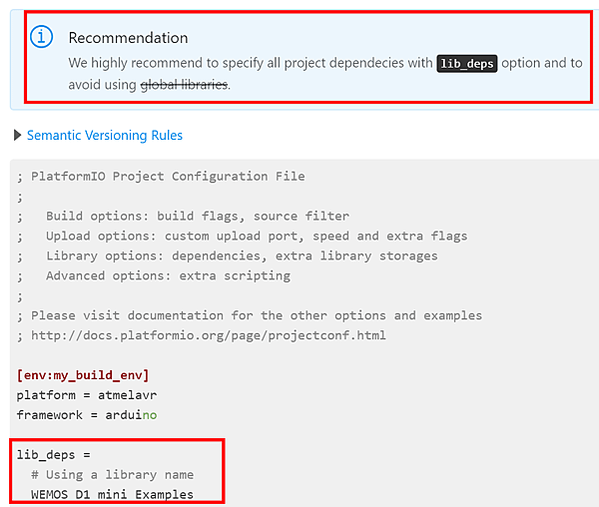Click the [env:my_build_env] section header
Viewport: 599px width, 507px height.
pos(83,375)
